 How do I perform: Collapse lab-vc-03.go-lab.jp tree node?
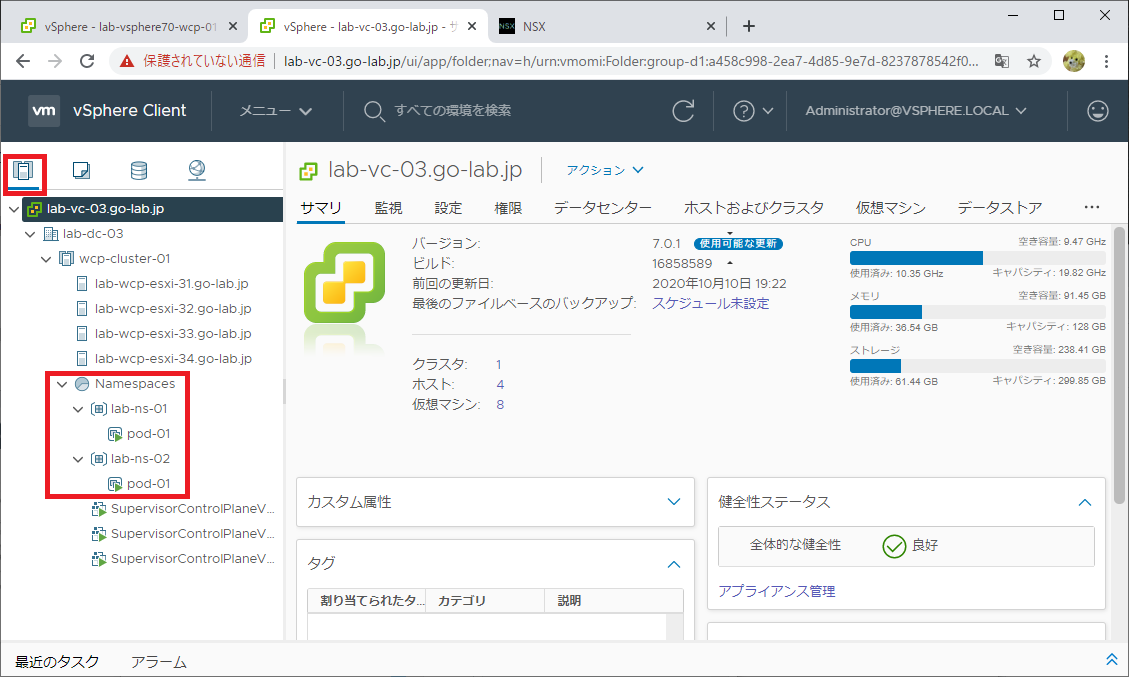click(x=14, y=209)
